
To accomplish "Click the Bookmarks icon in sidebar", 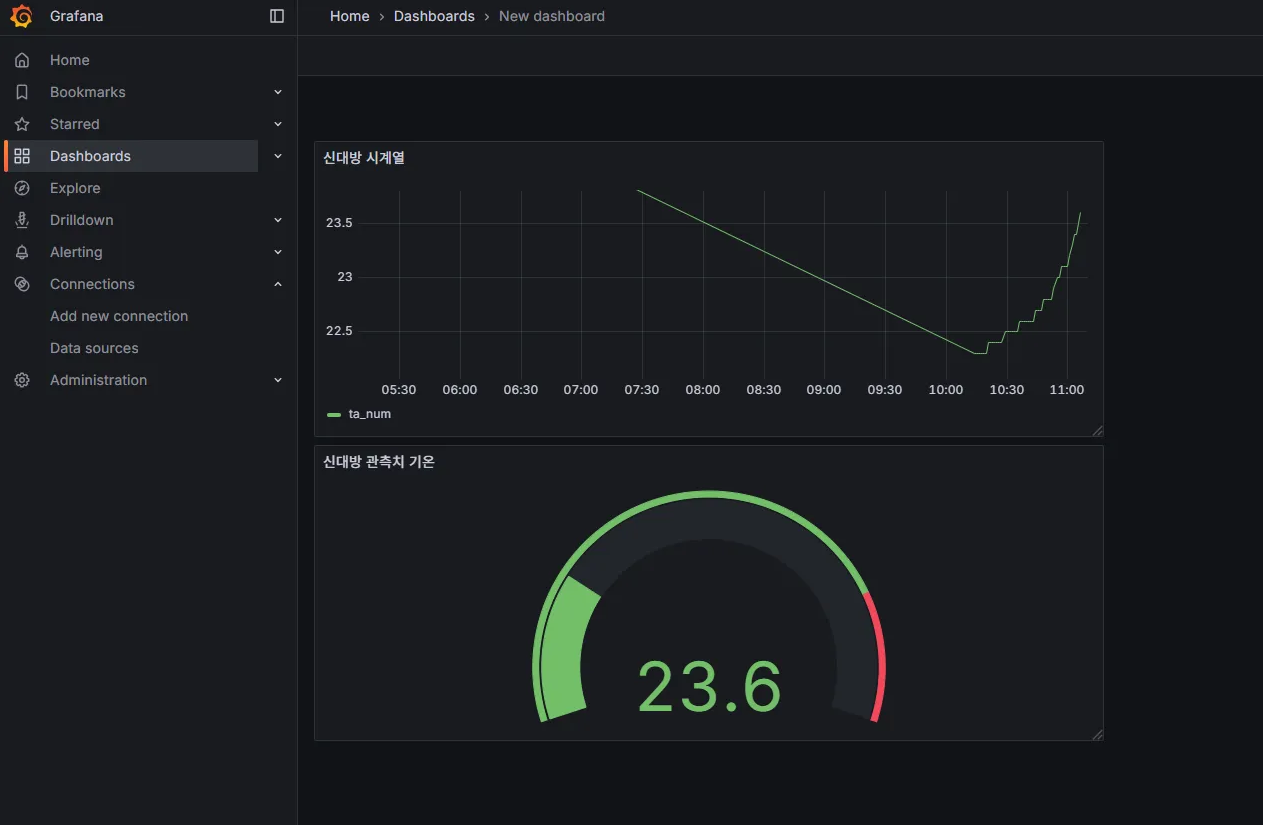I will pyautogui.click(x=22, y=92).
